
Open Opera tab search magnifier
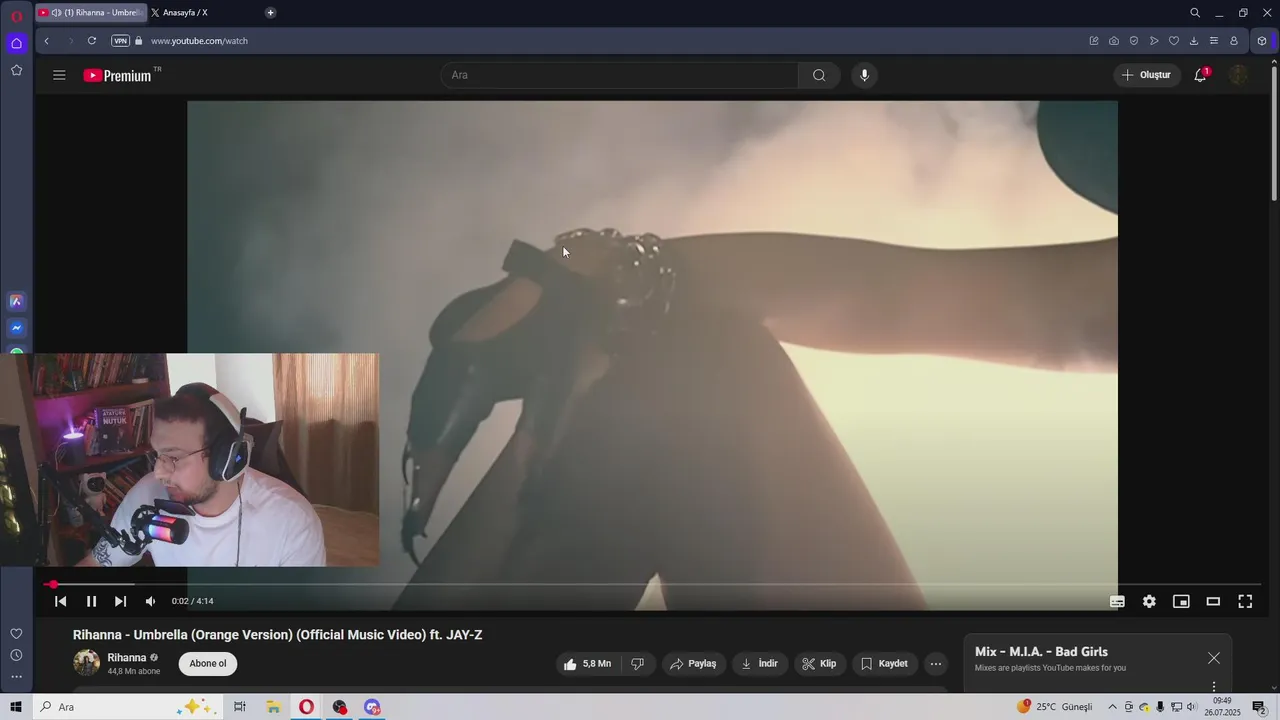pyautogui.click(x=1195, y=13)
